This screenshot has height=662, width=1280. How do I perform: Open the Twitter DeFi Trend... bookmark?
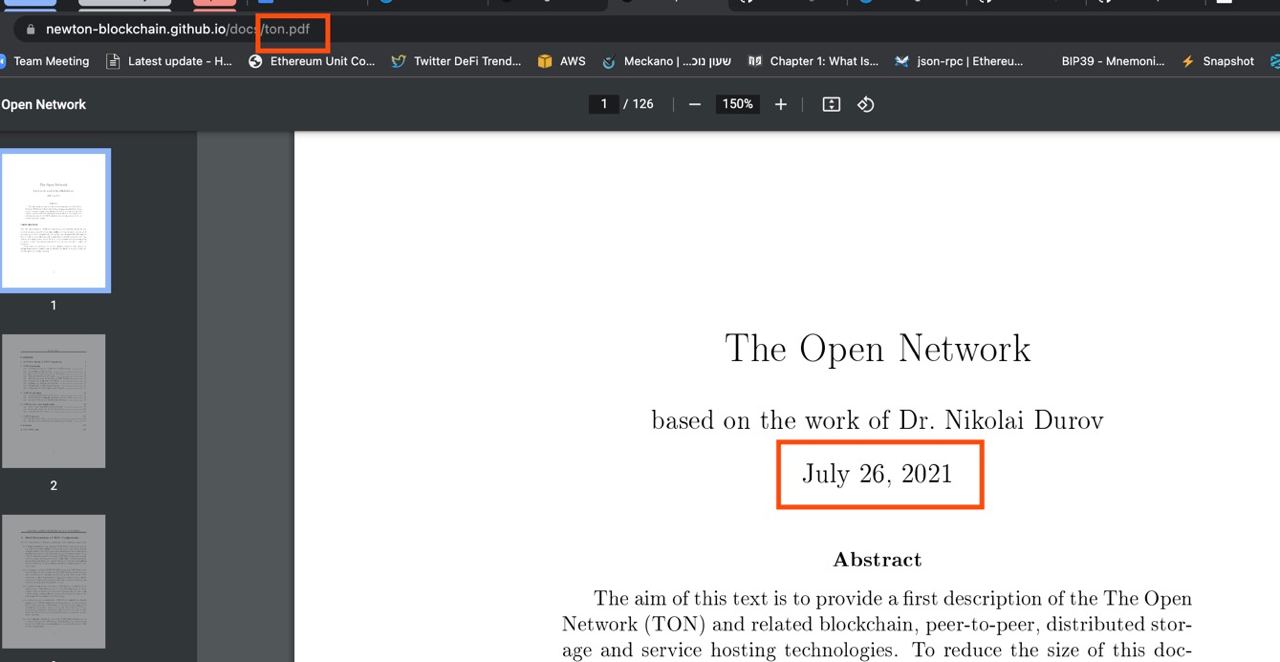pos(456,61)
